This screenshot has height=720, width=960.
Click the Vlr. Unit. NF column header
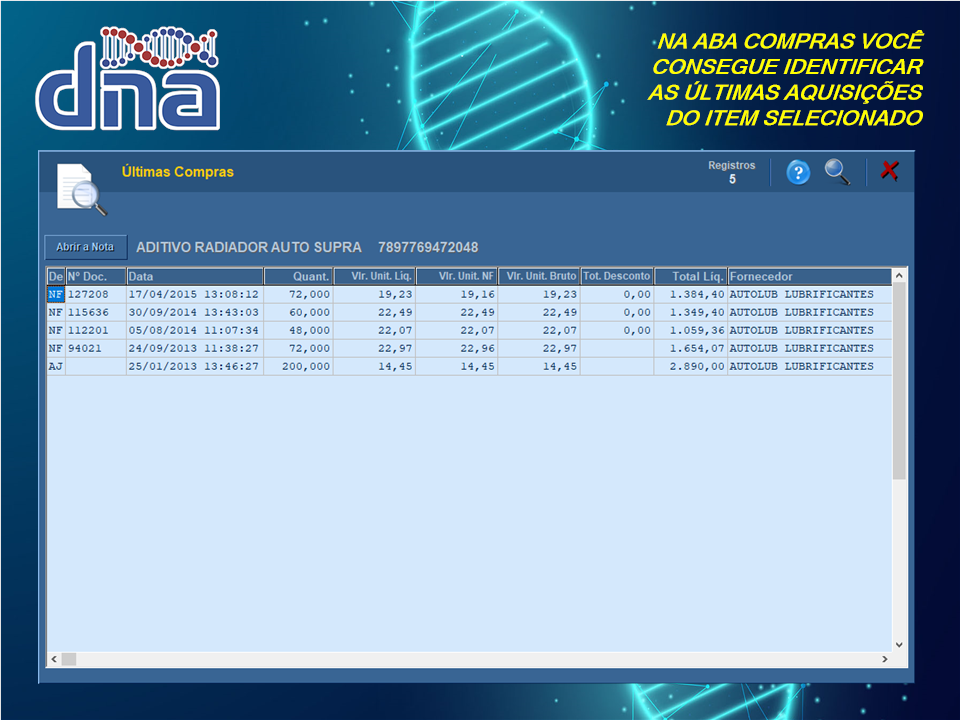[457, 277]
